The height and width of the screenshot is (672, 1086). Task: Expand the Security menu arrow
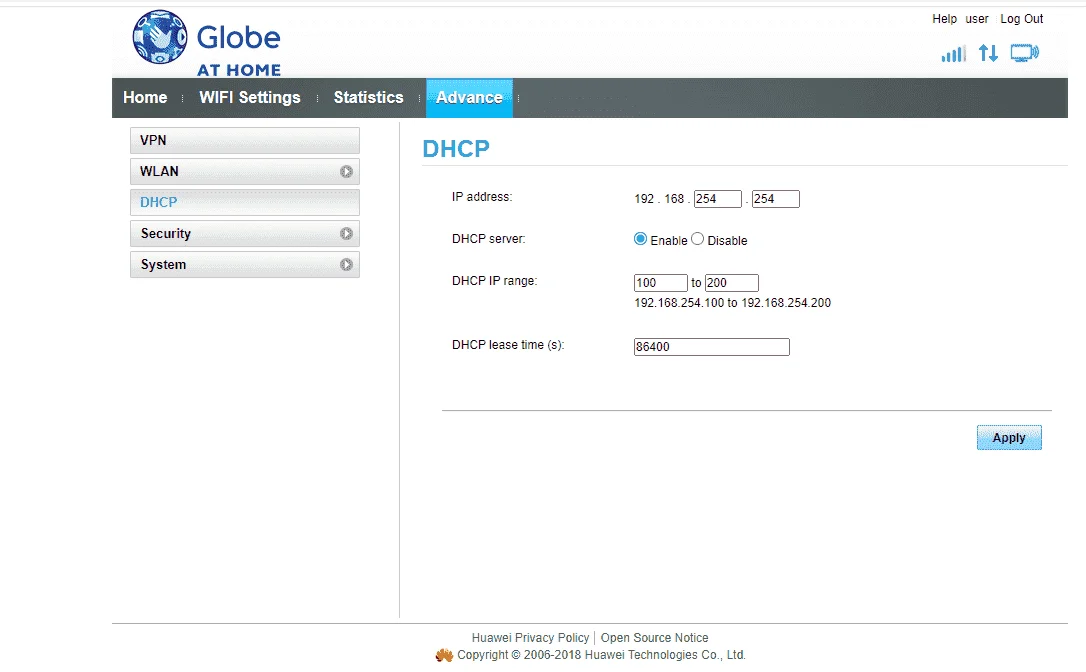[x=346, y=233]
